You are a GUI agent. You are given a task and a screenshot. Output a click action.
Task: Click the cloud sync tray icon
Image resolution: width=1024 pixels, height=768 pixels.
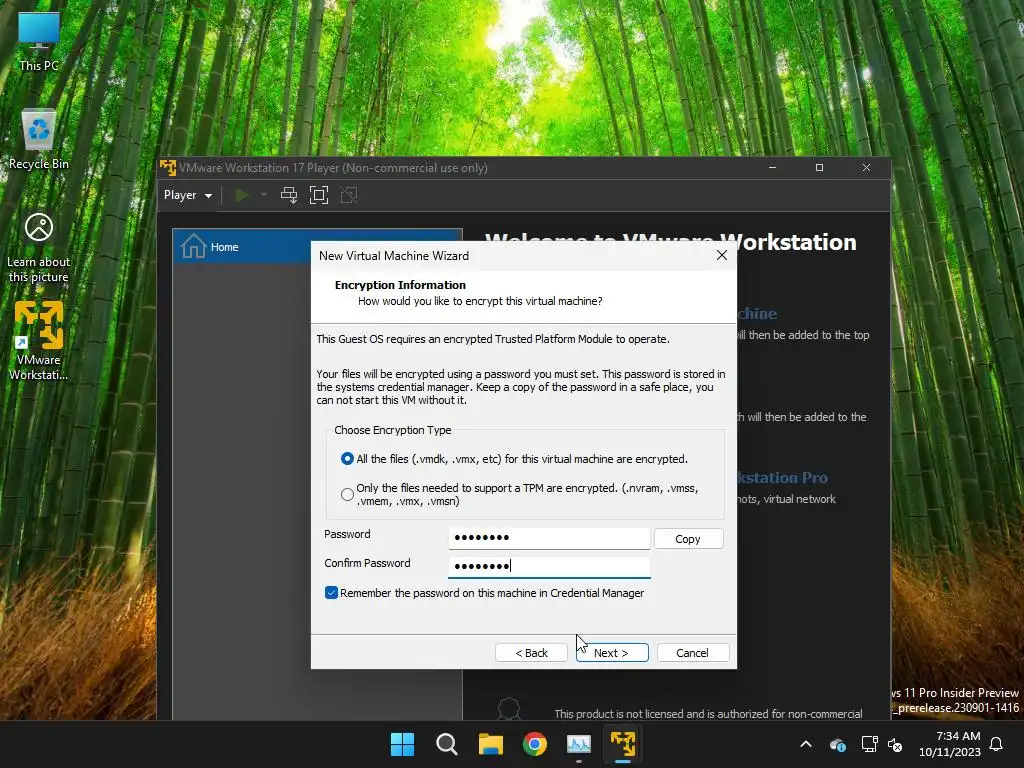point(837,744)
